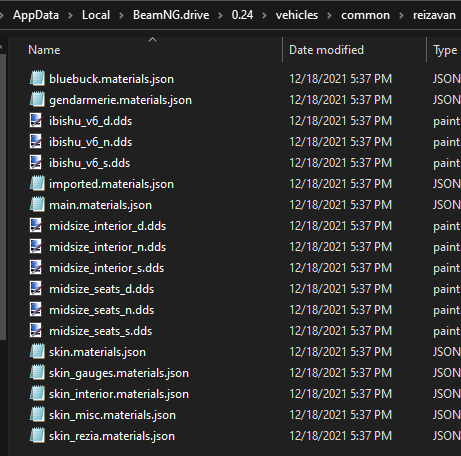Click the date modified of midsize_seats_s.dds
The image size is (461, 456).
(340, 331)
